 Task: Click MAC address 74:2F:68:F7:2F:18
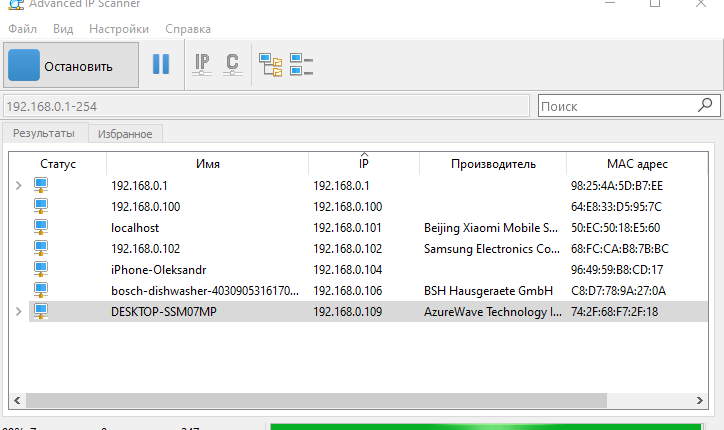(x=614, y=312)
